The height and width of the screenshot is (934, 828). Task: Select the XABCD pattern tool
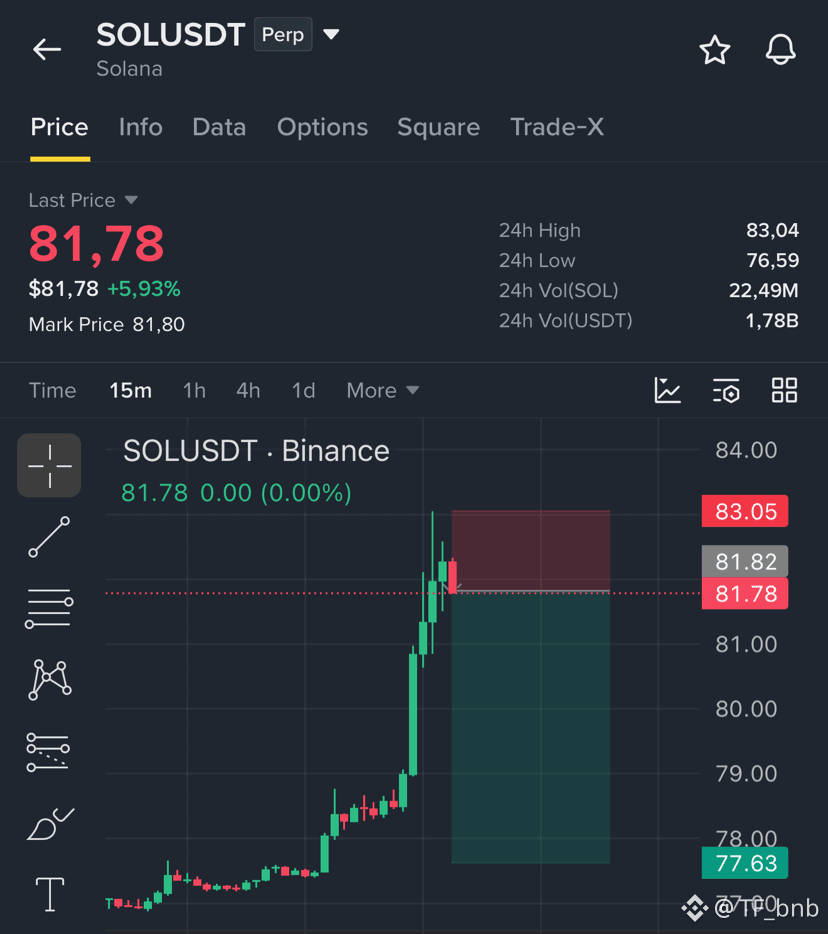(49, 679)
